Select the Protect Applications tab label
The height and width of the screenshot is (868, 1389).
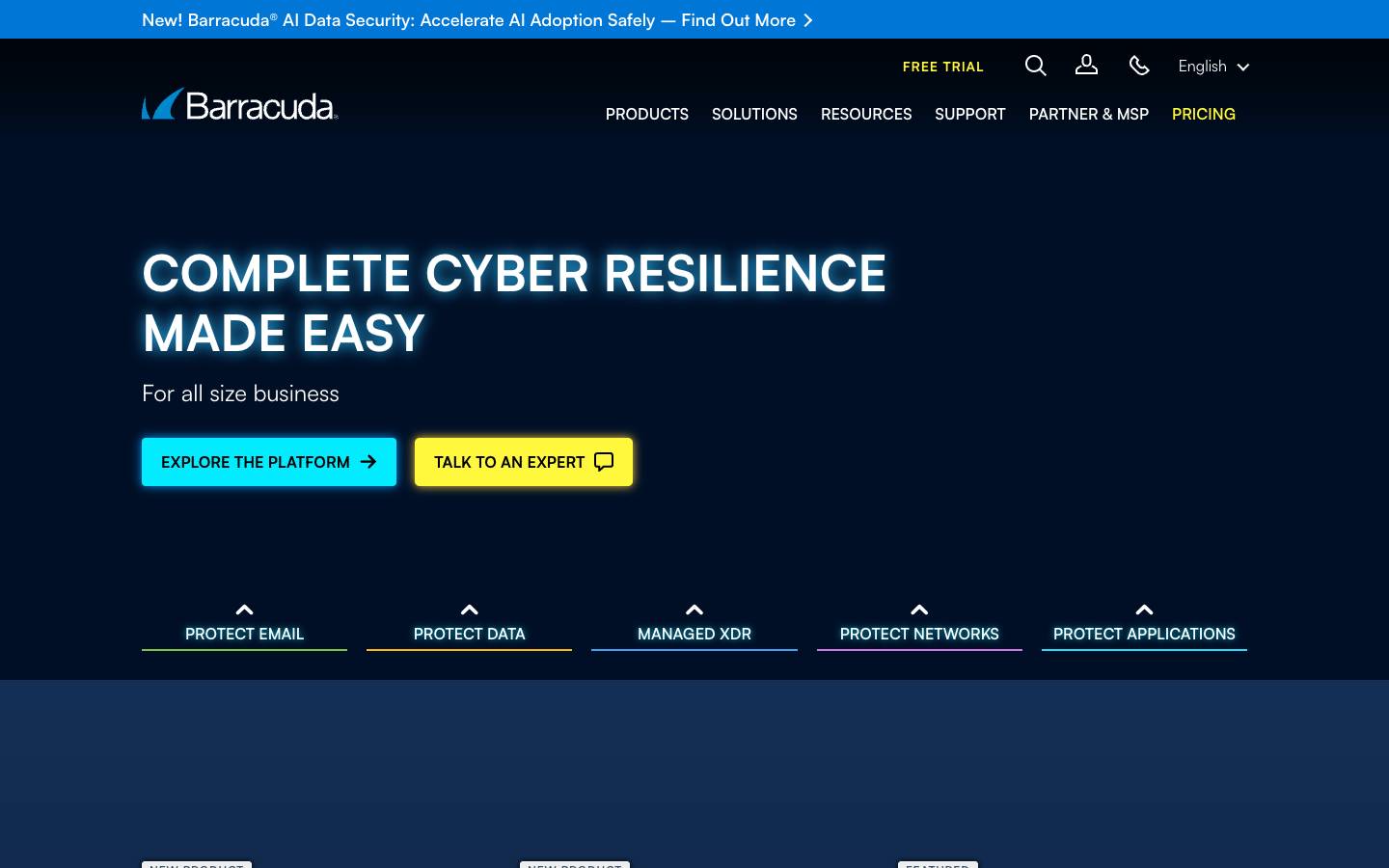tap(1144, 634)
